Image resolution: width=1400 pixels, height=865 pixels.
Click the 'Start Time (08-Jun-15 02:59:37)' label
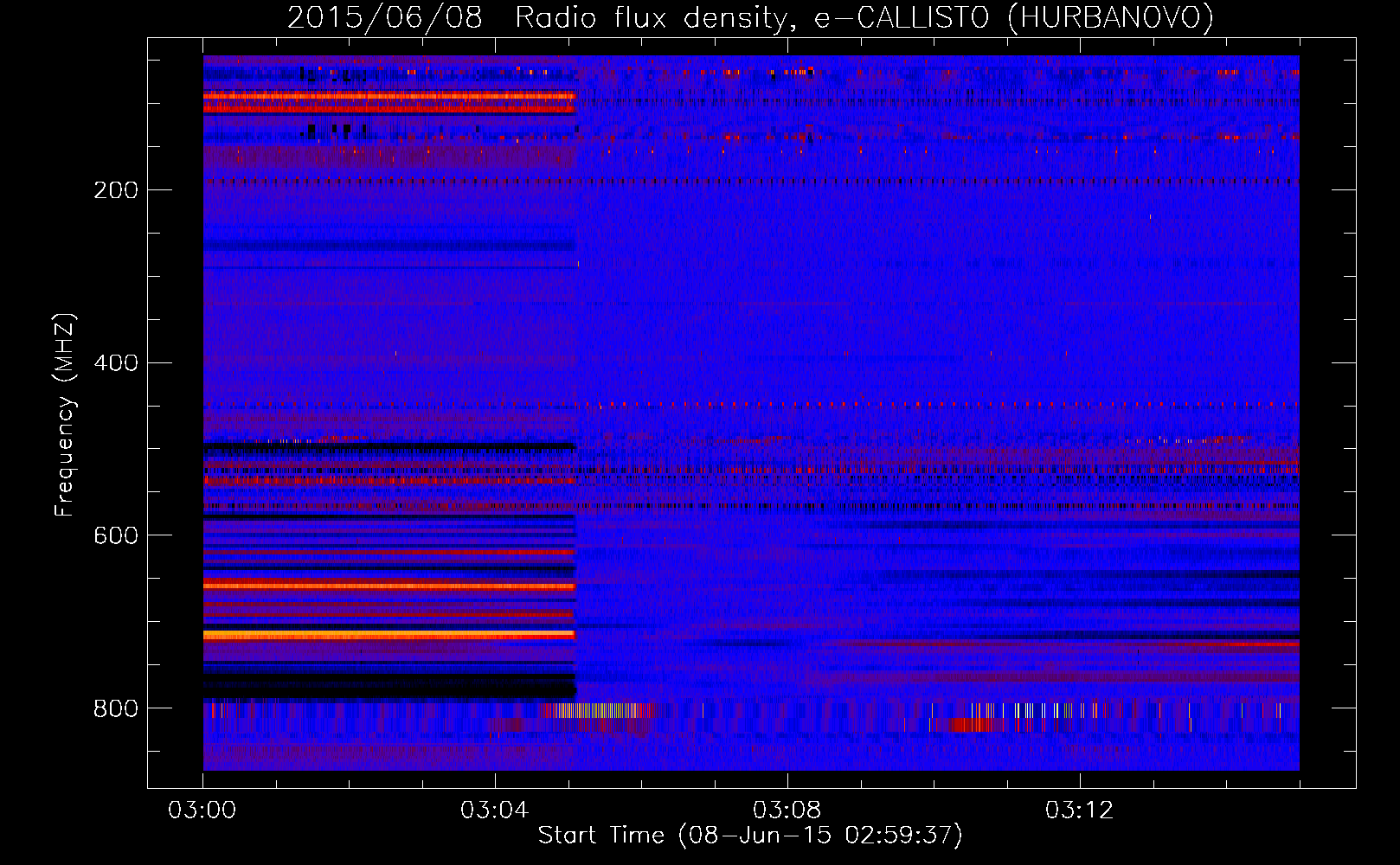[750, 836]
